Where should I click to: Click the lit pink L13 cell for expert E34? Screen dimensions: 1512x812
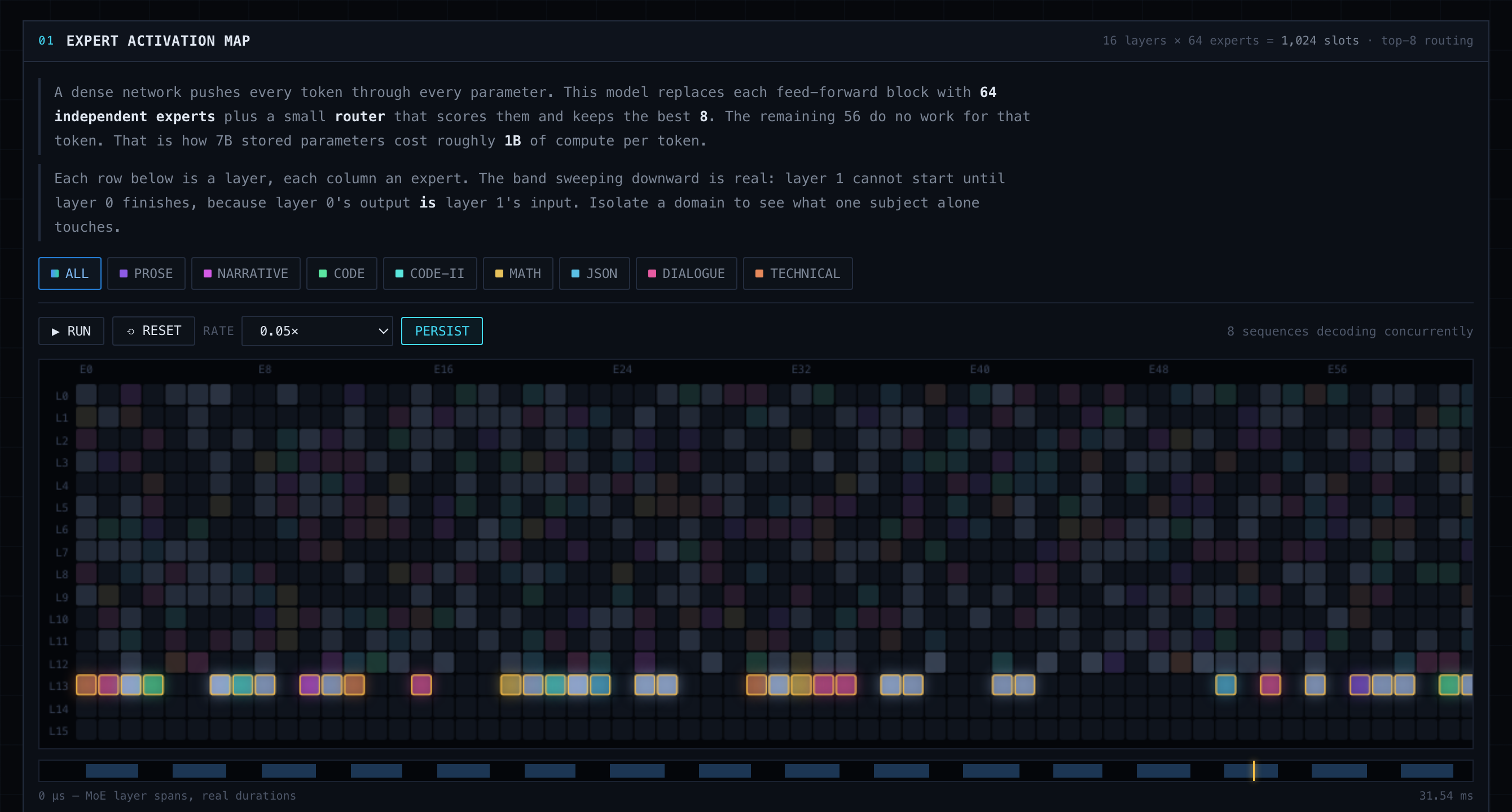click(x=846, y=685)
